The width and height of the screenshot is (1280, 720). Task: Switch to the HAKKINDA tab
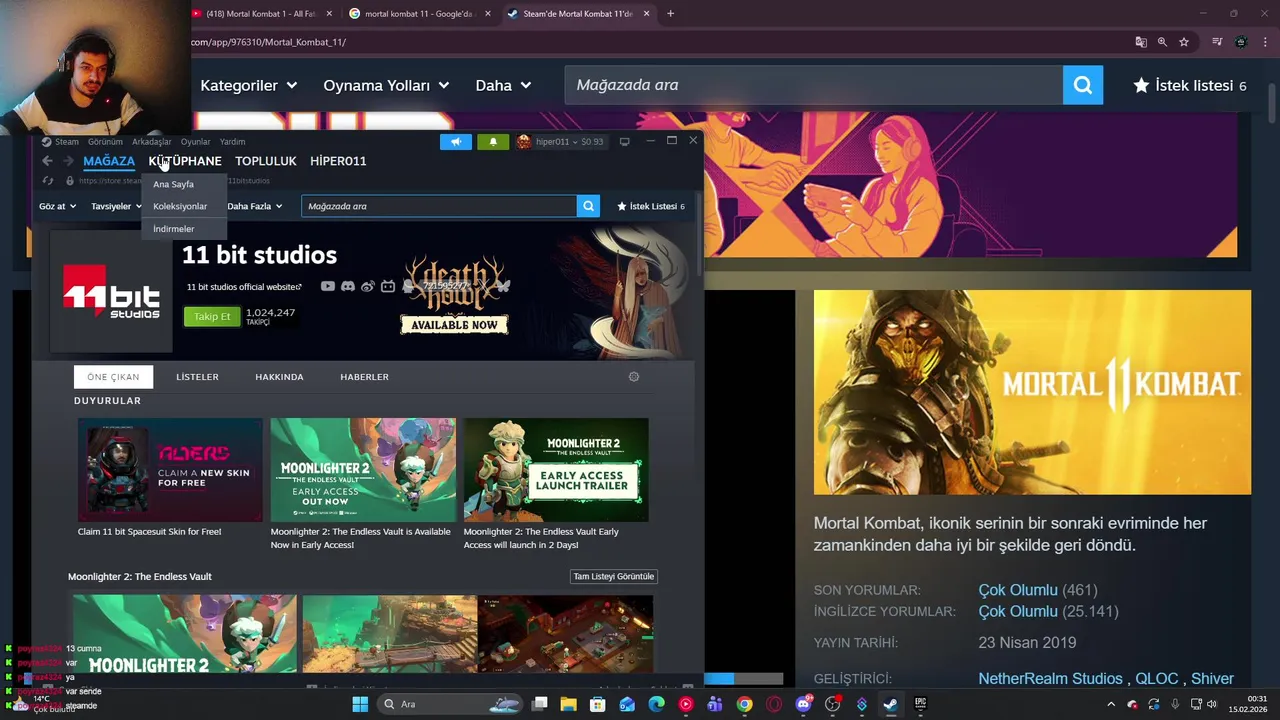point(279,377)
